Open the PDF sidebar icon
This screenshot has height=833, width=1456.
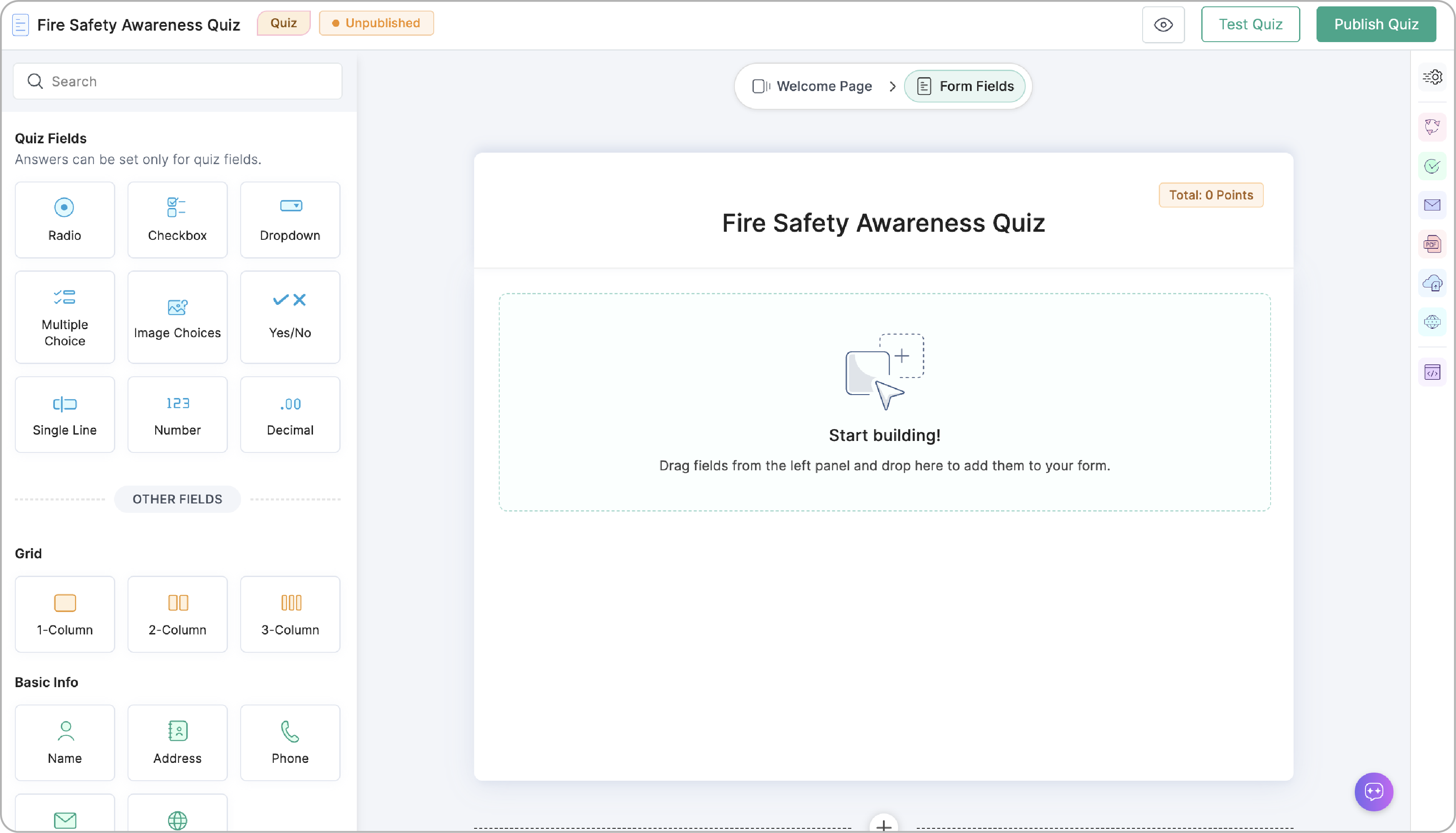(1433, 244)
